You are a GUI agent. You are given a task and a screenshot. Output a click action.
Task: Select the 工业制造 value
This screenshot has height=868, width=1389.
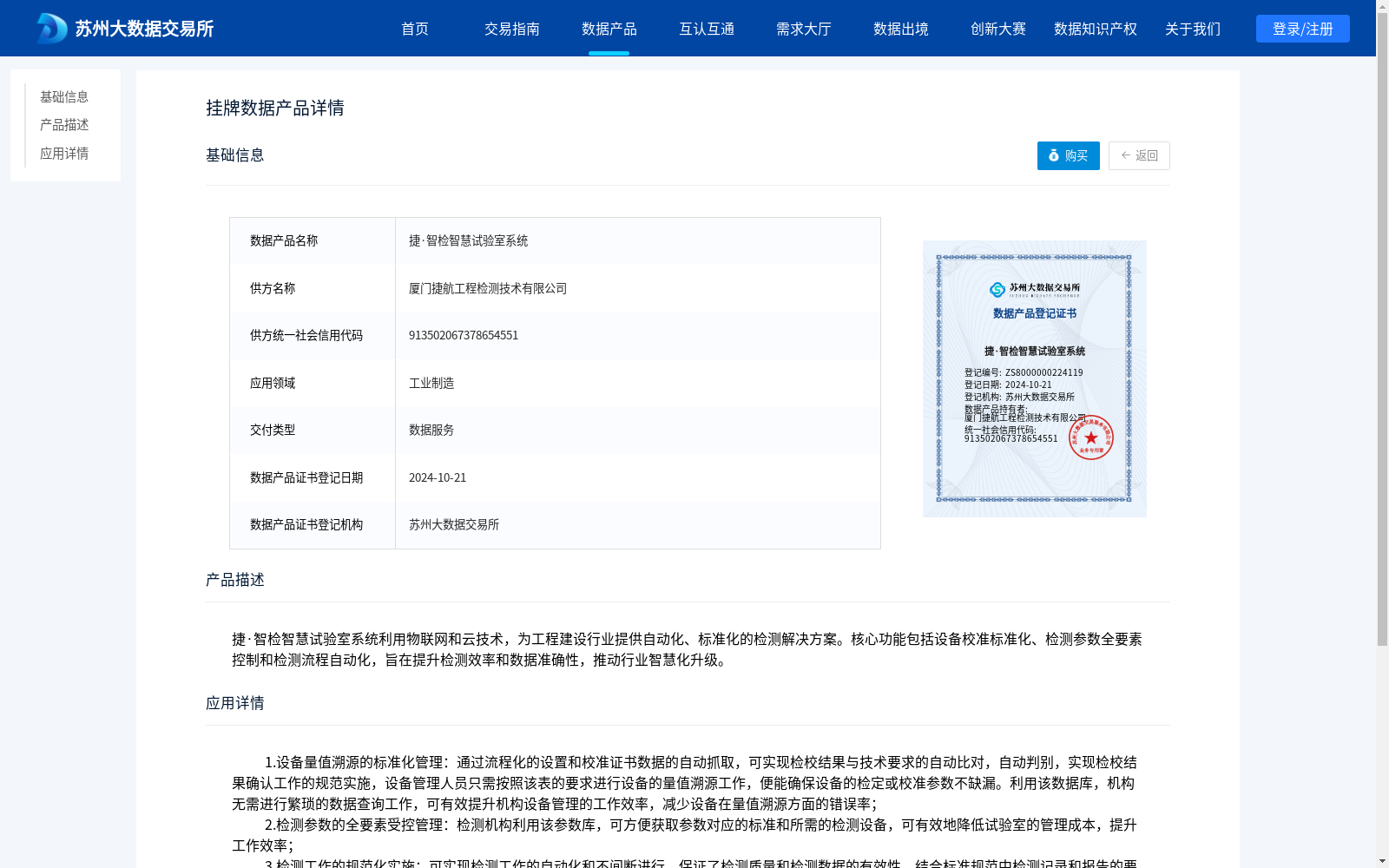click(638, 383)
